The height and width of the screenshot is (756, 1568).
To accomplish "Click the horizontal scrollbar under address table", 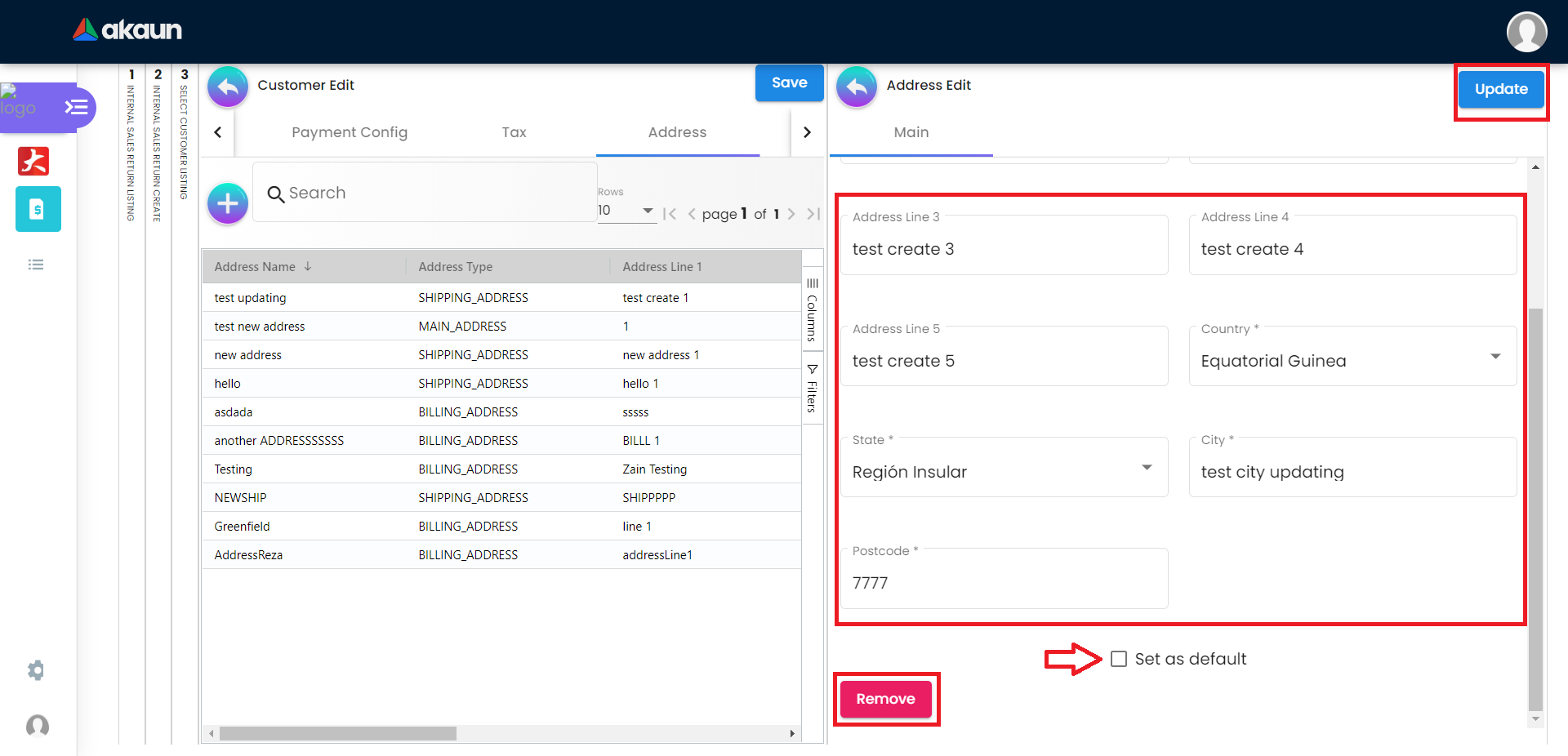I will pyautogui.click(x=338, y=733).
